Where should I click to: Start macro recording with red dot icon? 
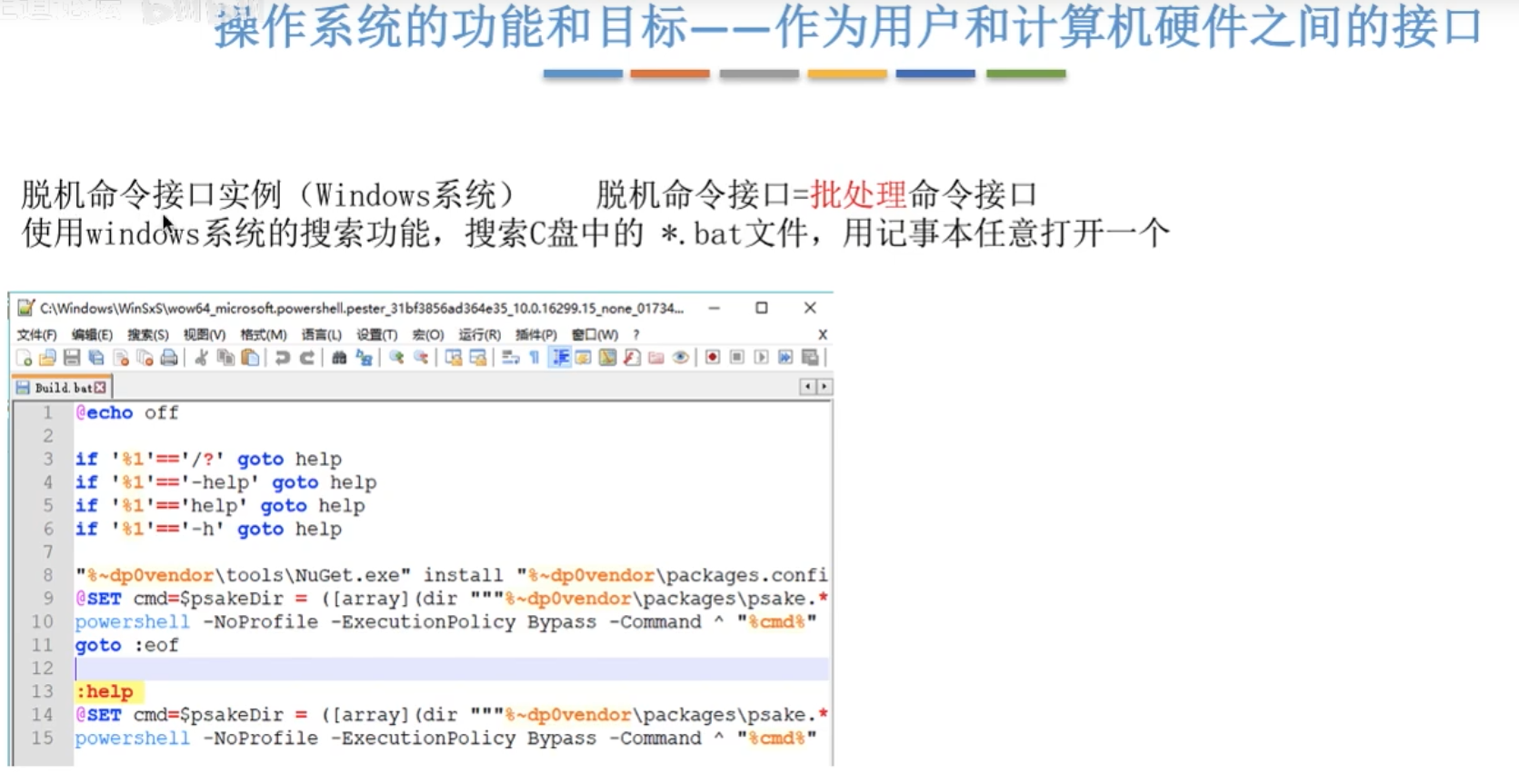click(713, 358)
